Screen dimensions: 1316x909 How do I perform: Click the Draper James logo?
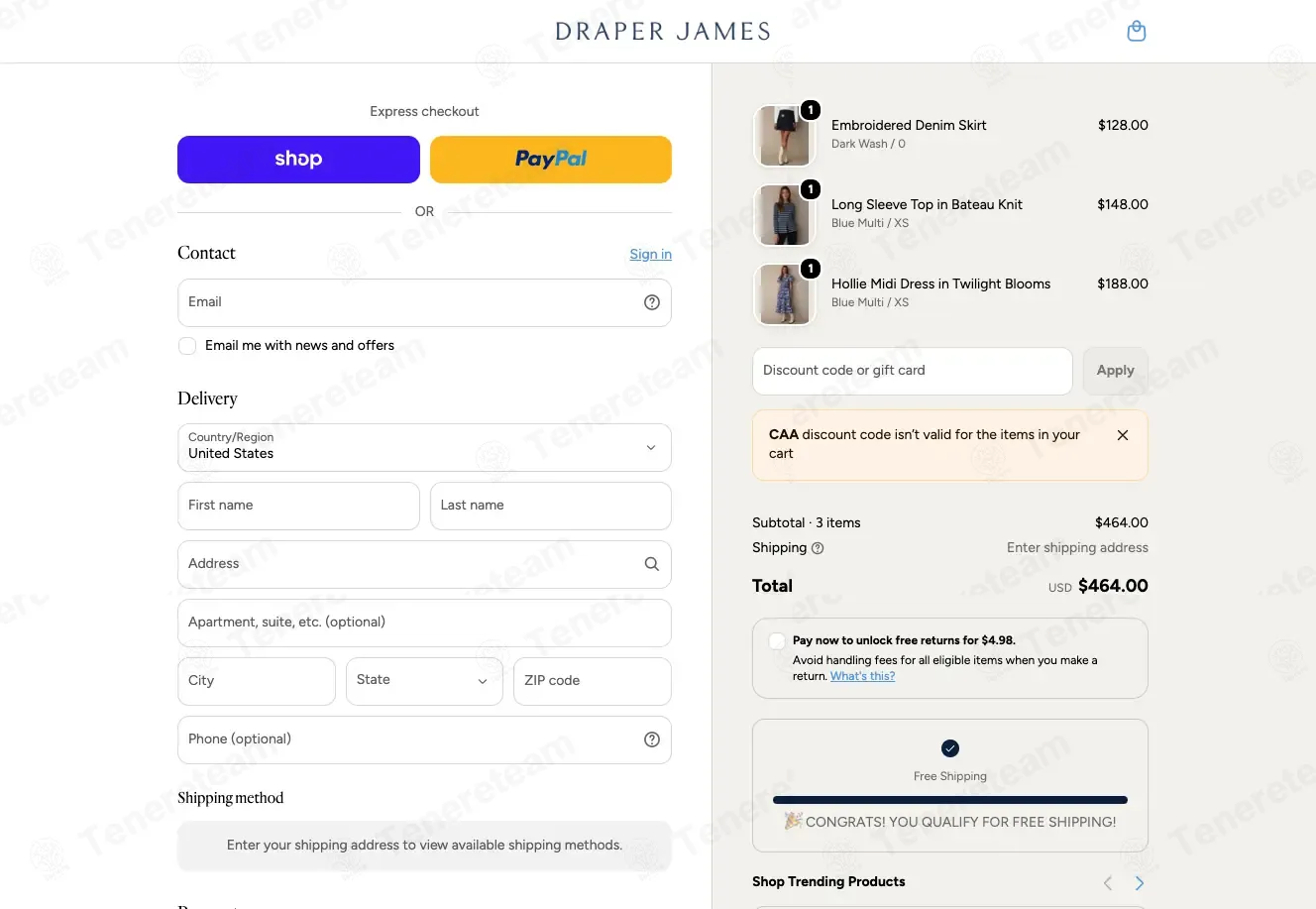(663, 32)
